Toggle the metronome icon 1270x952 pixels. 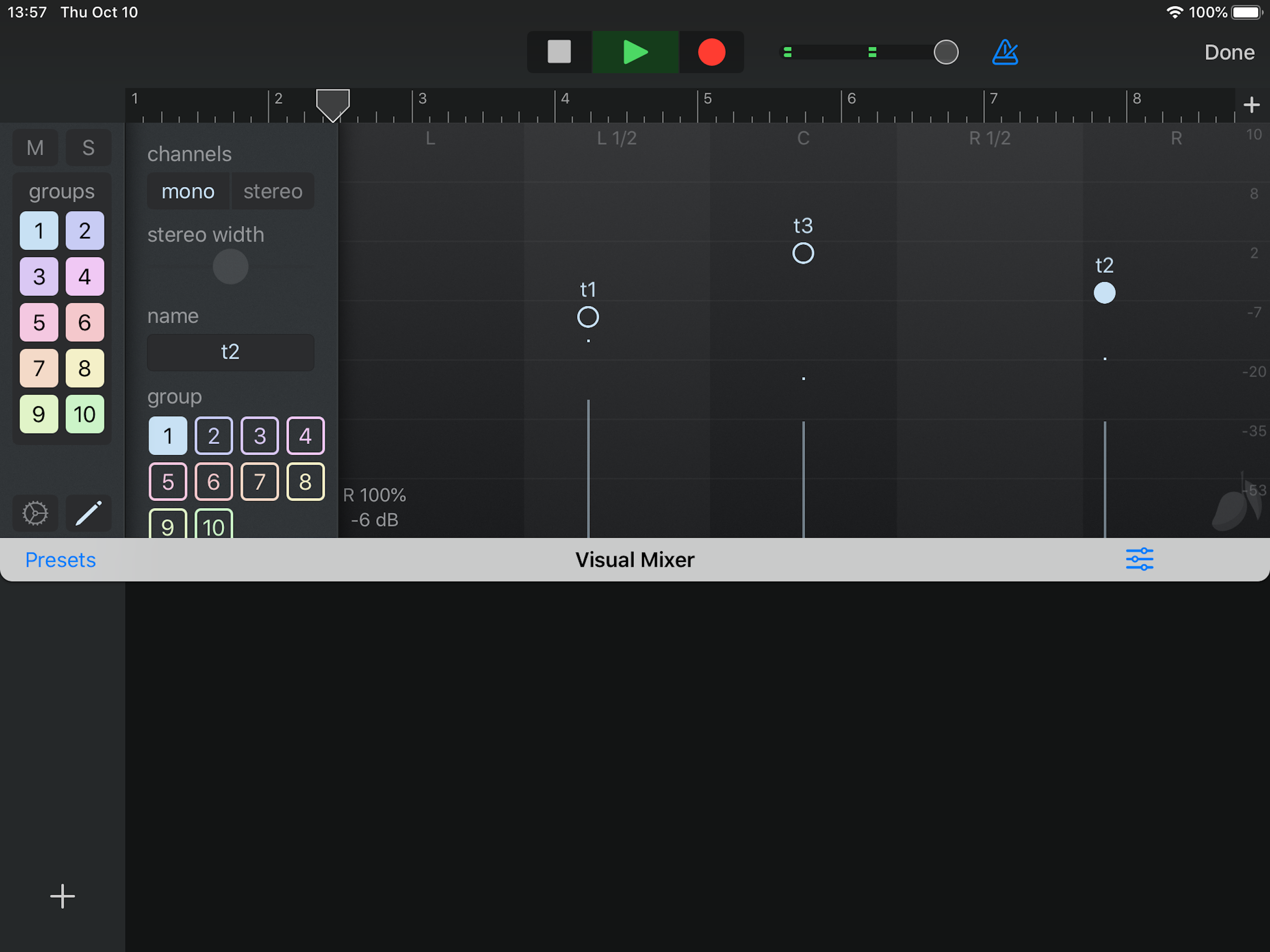tap(1005, 52)
